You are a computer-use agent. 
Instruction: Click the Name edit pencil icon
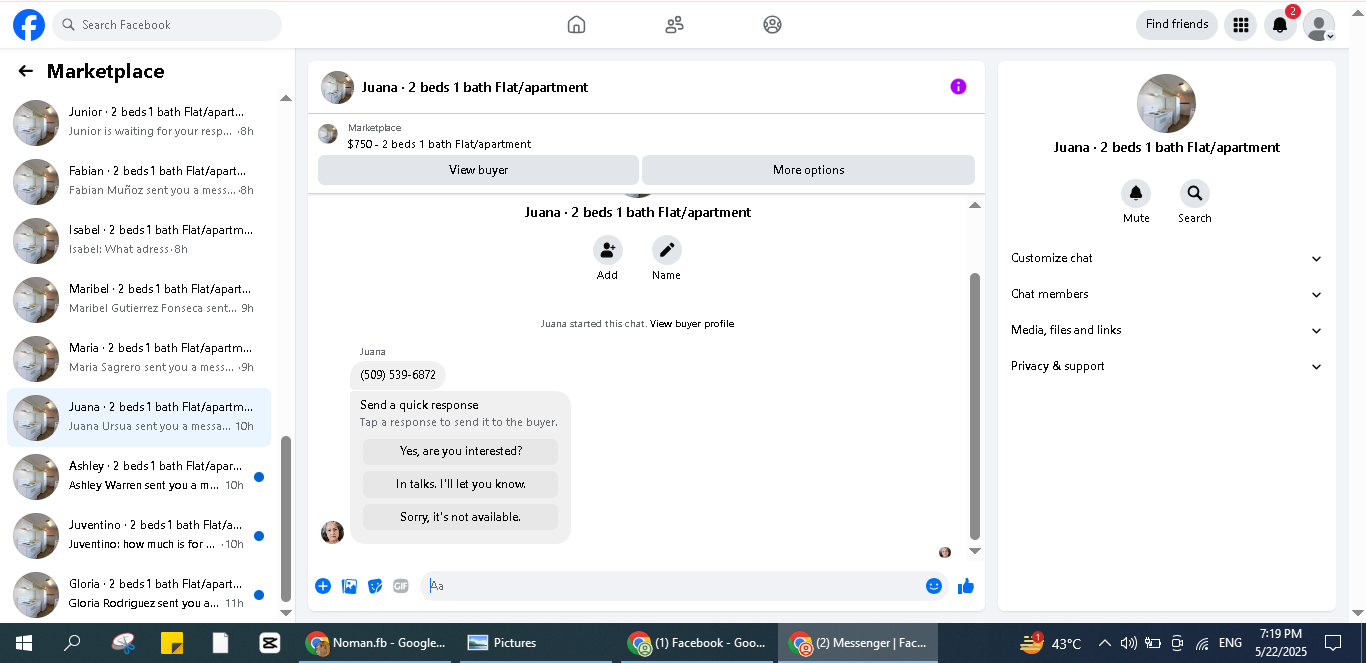(666, 250)
